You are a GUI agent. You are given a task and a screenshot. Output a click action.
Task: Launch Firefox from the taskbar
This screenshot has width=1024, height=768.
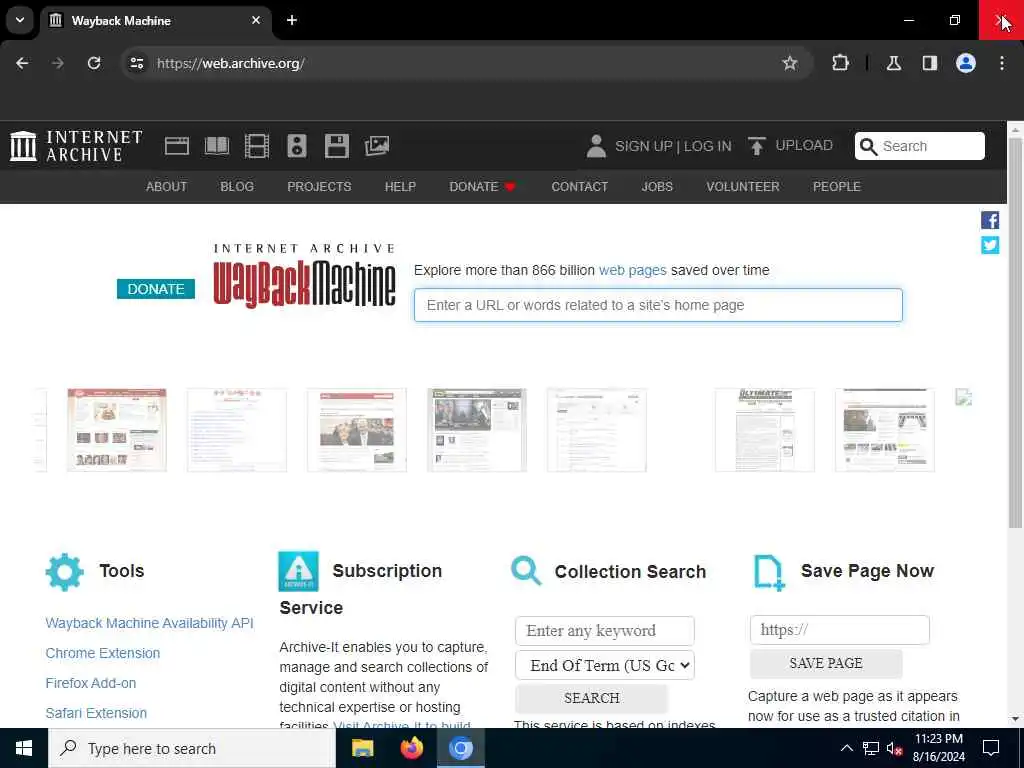point(411,748)
